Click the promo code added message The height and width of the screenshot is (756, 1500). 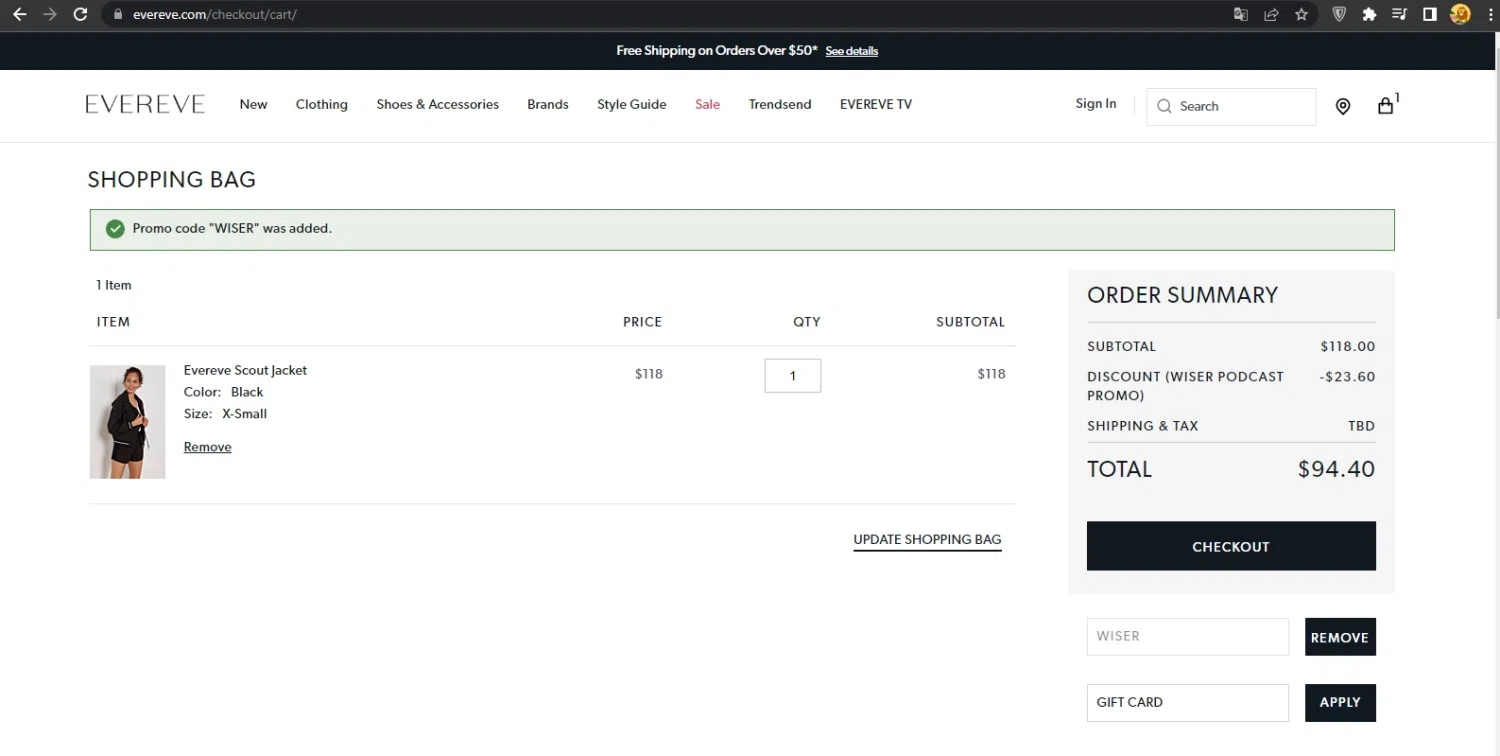point(232,228)
